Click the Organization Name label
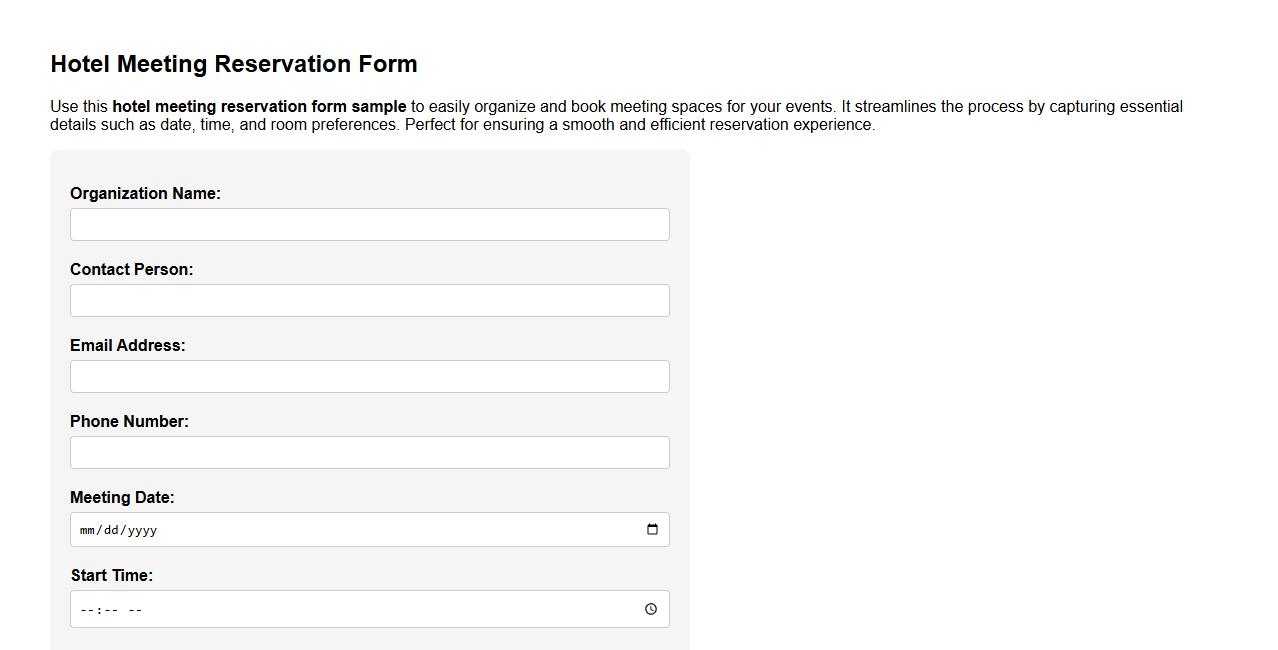The width and height of the screenshot is (1278, 650). click(145, 193)
